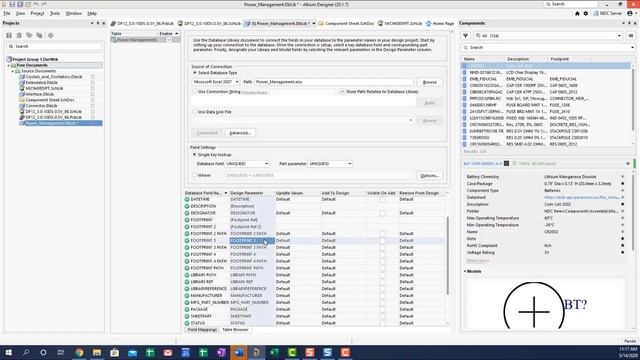Open Windows Start menu
Image resolution: width=640 pixels, height=360 pixels.
point(8,352)
